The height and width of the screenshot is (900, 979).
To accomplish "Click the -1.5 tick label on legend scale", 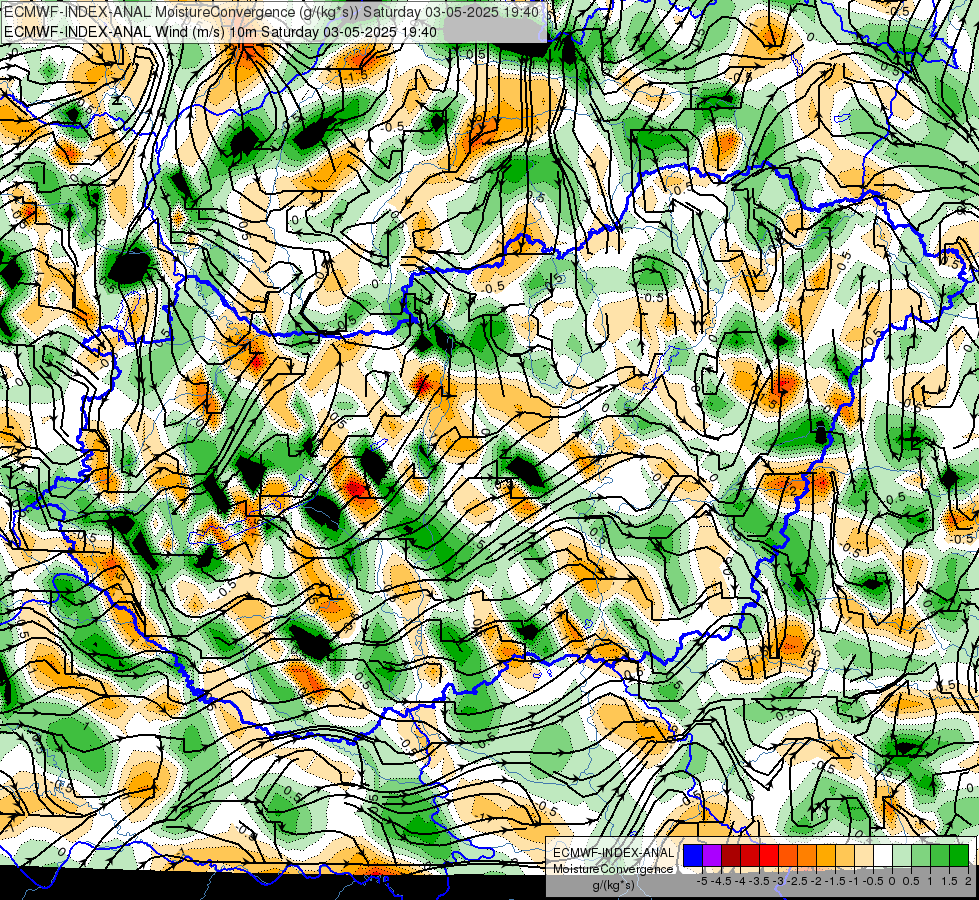I will 835,881.
